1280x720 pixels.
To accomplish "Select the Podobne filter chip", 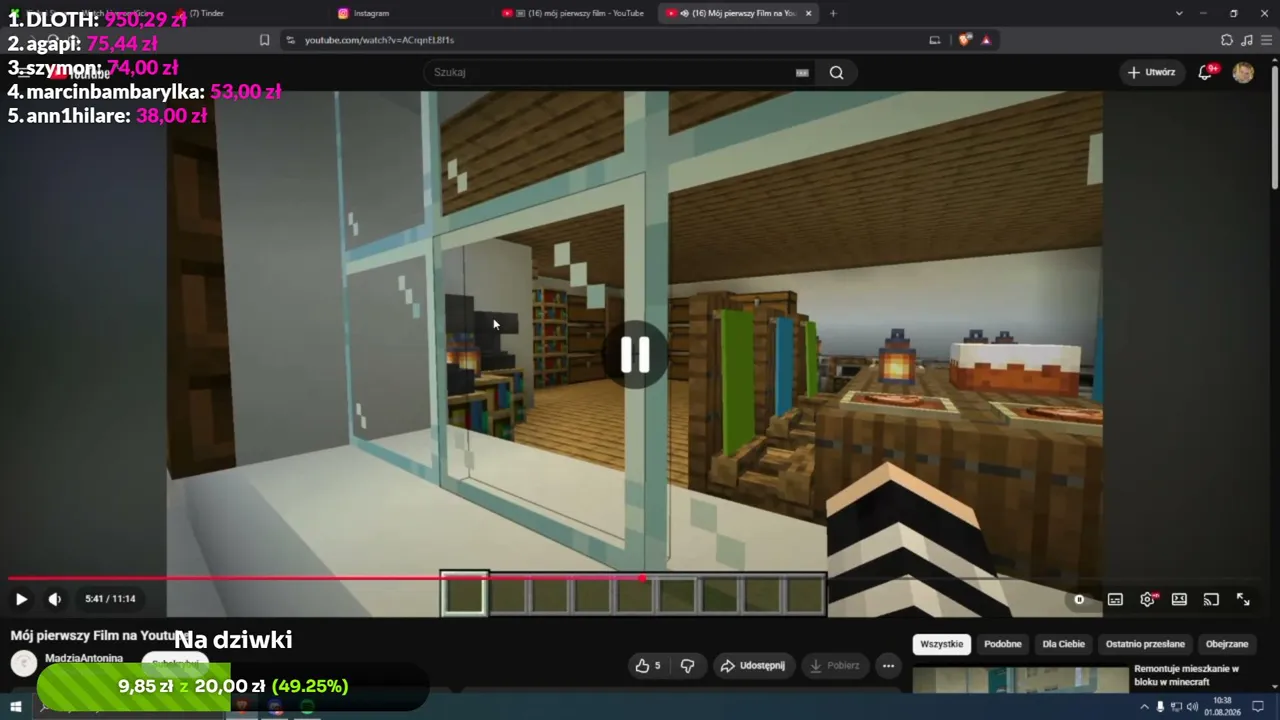I will pos(1002,644).
